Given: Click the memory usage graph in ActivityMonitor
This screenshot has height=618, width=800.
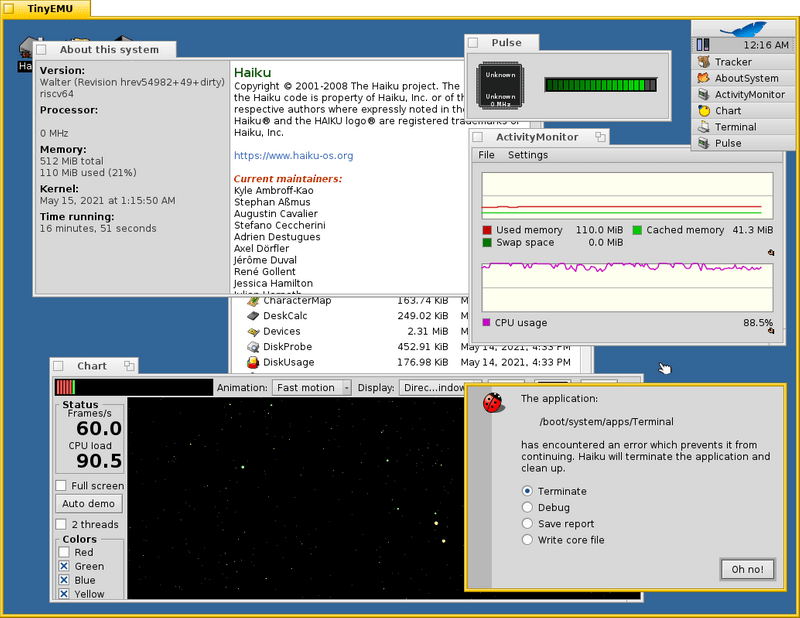Looking at the screenshot, I should point(627,196).
